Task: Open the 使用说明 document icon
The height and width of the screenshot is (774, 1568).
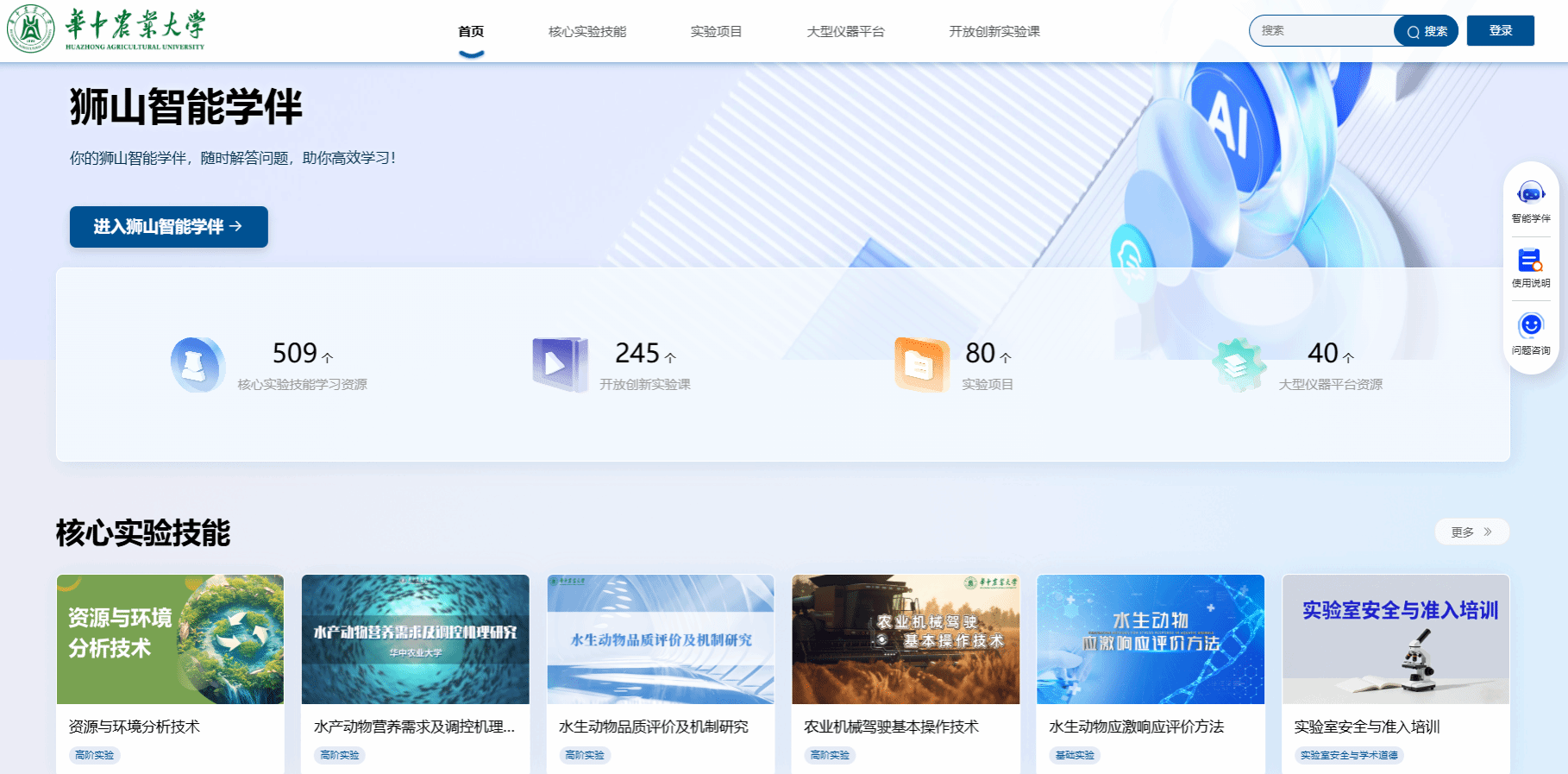Action: [1530, 260]
